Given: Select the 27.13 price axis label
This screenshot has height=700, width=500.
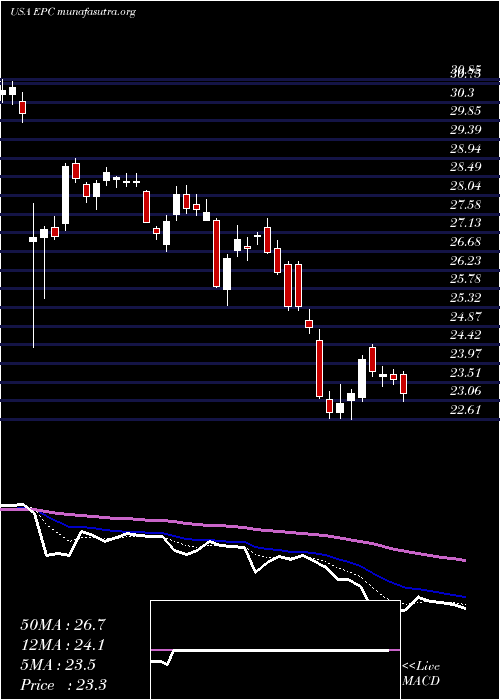Looking at the screenshot, I should tap(466, 223).
